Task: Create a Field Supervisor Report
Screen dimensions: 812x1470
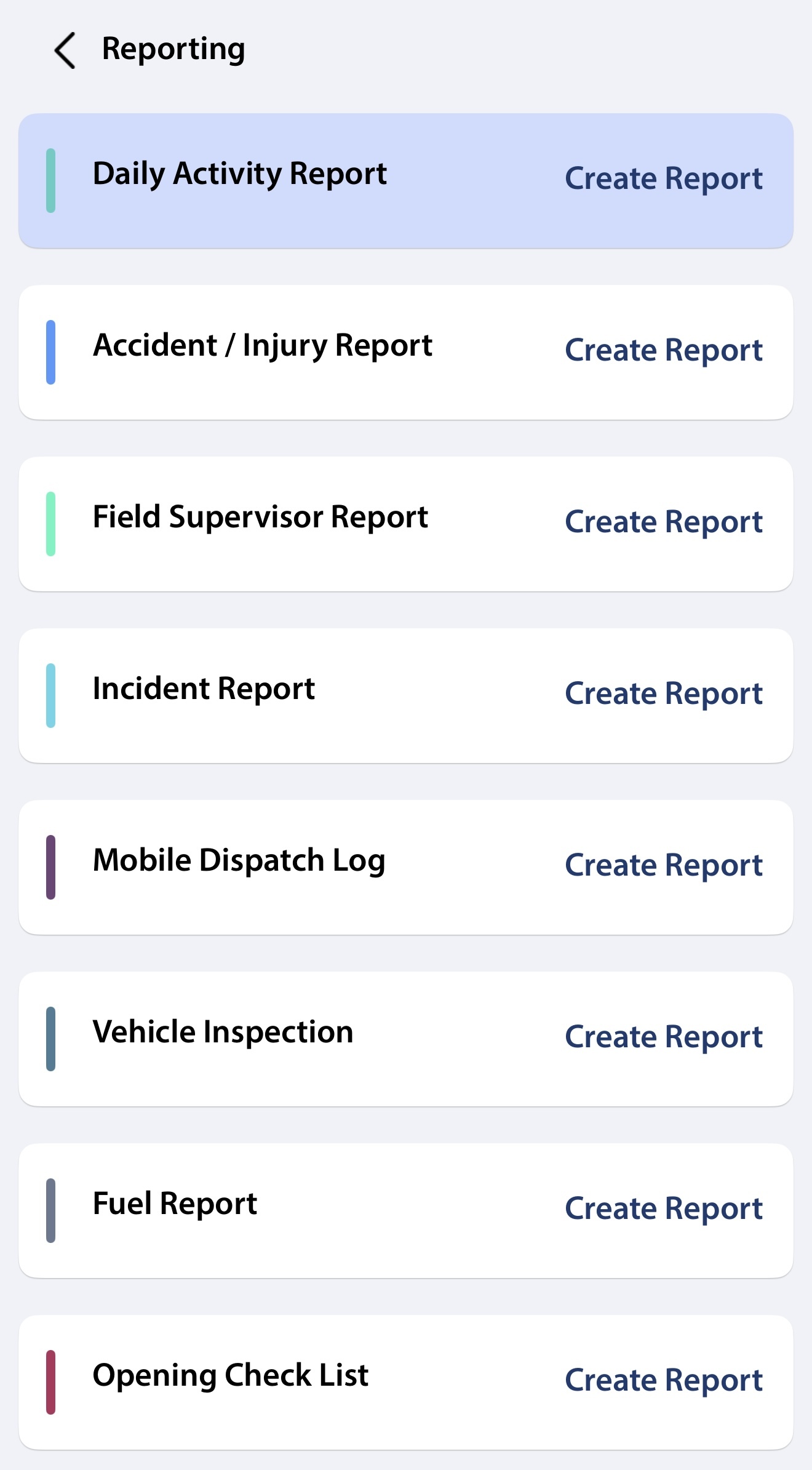Action: click(x=663, y=522)
